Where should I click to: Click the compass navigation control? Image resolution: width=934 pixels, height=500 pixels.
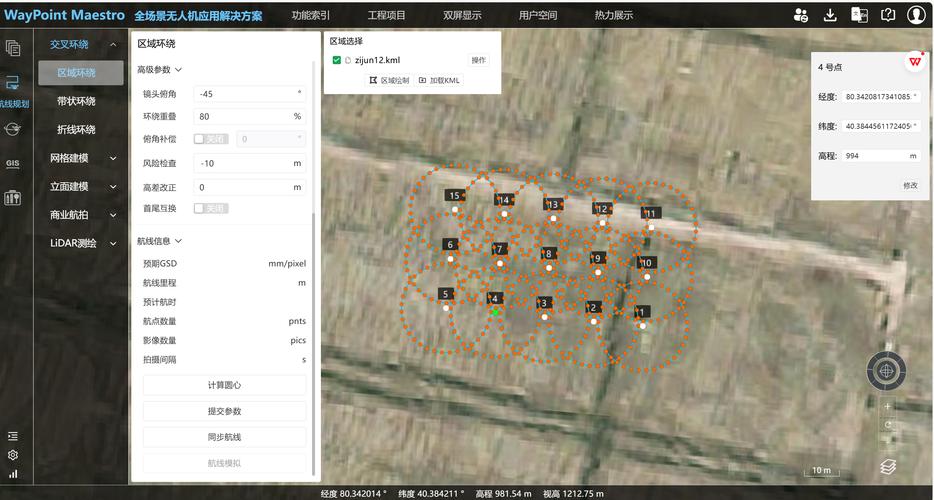point(886,372)
